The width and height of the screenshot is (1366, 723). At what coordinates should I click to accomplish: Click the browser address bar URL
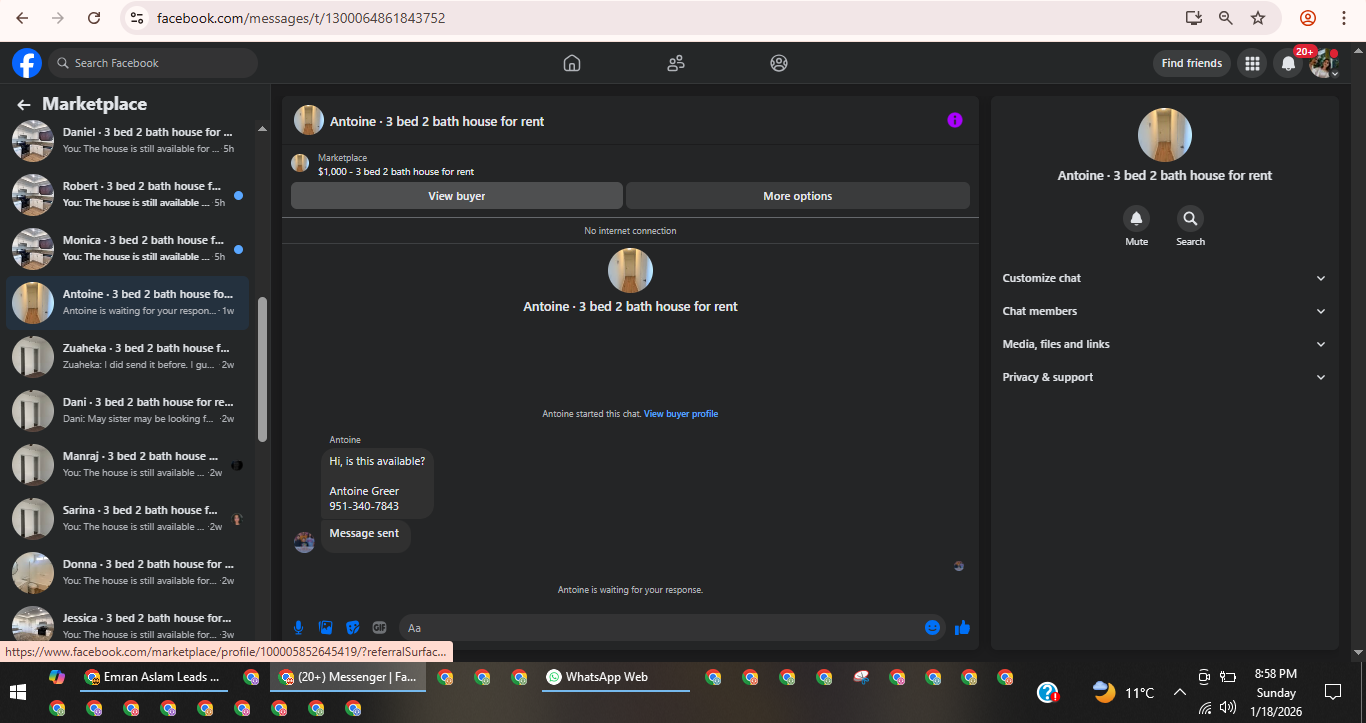click(x=301, y=18)
